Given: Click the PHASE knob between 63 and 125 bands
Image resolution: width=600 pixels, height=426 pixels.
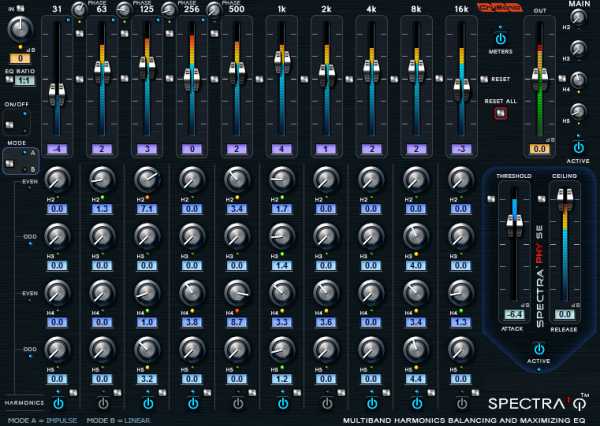Looking at the screenshot, I should tap(124, 10).
